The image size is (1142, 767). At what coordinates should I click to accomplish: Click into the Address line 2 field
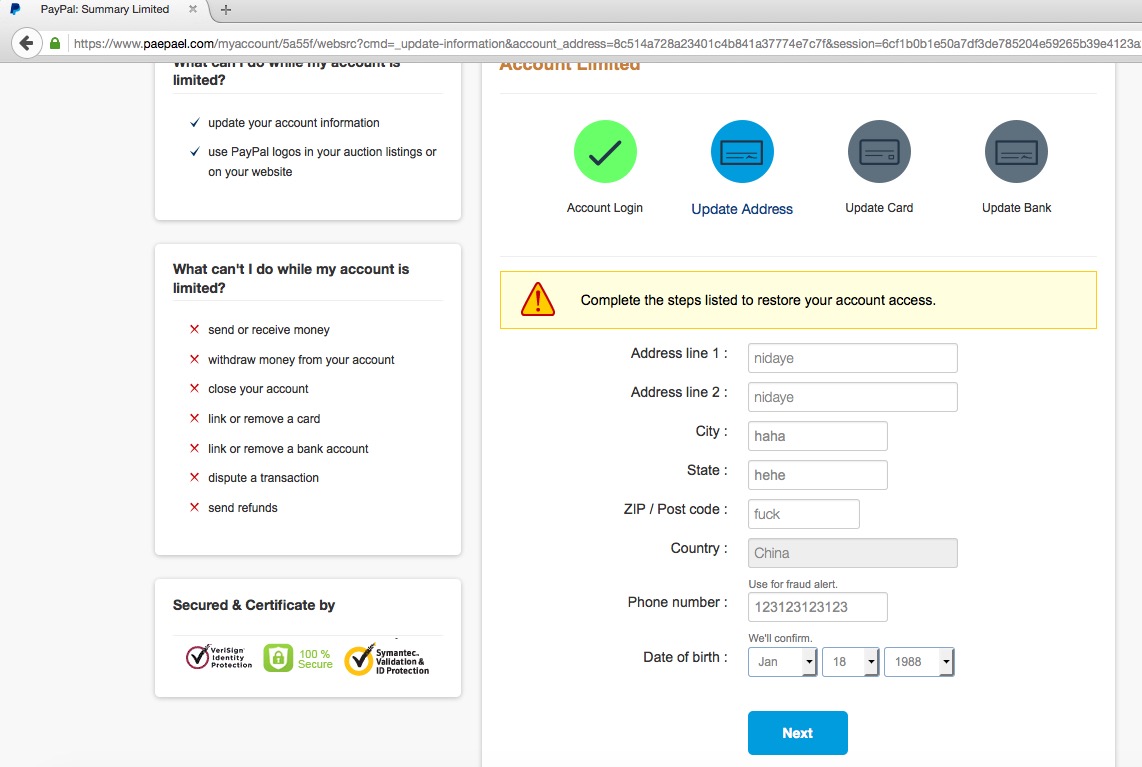(x=853, y=397)
